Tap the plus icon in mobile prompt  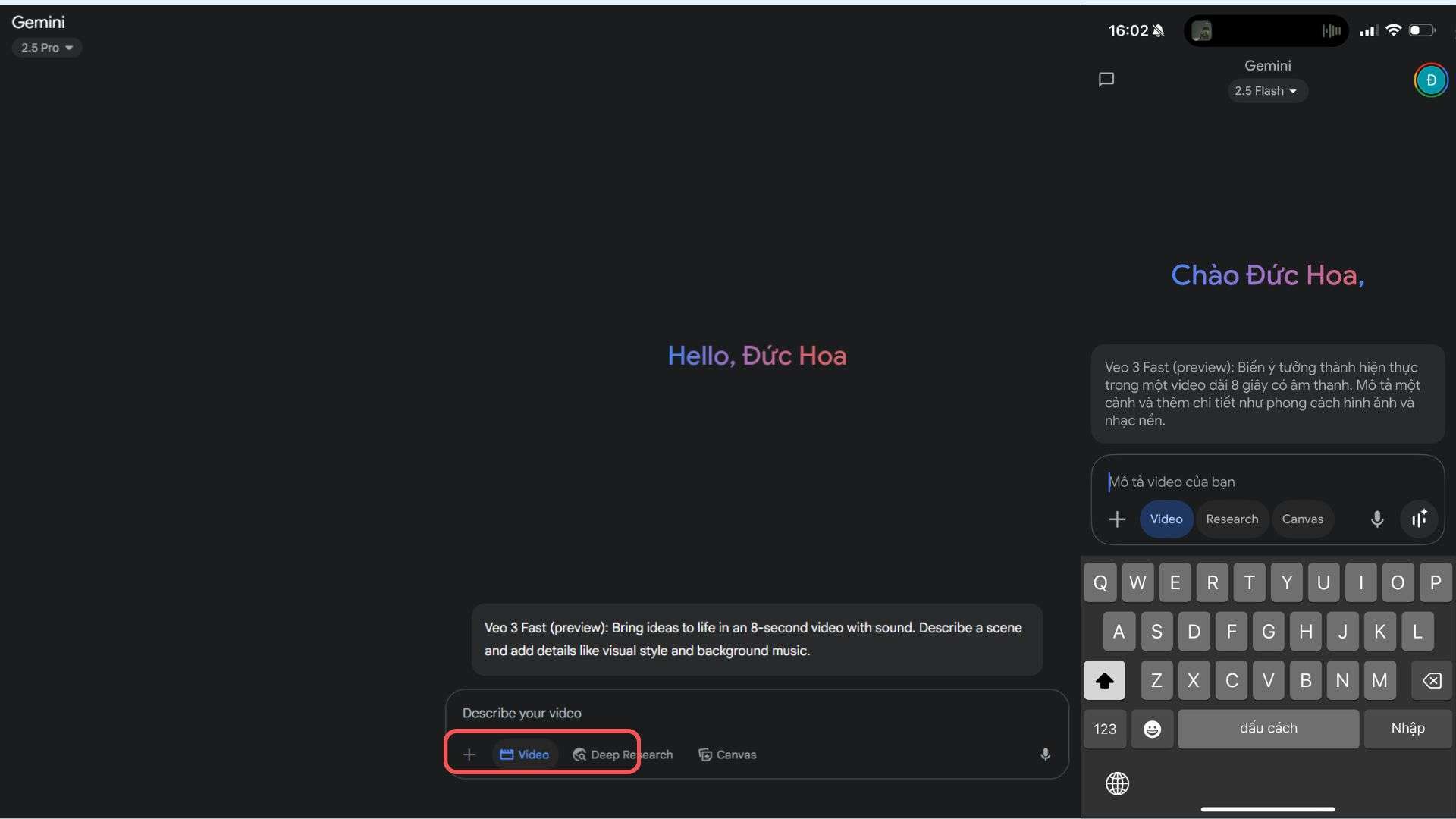click(x=1117, y=519)
